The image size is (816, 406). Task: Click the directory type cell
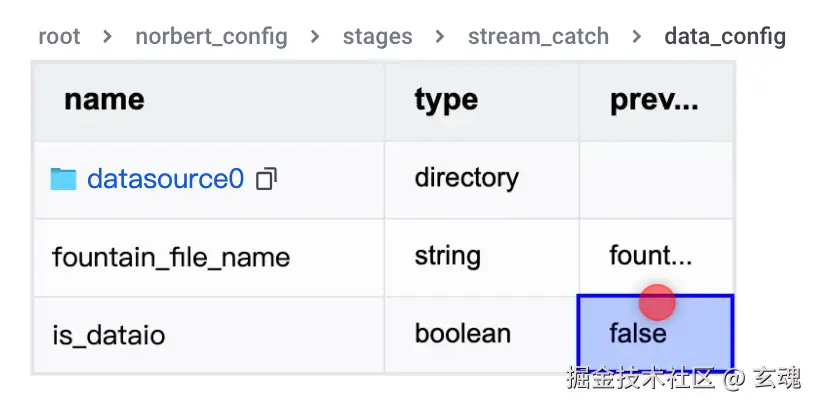tap(466, 178)
